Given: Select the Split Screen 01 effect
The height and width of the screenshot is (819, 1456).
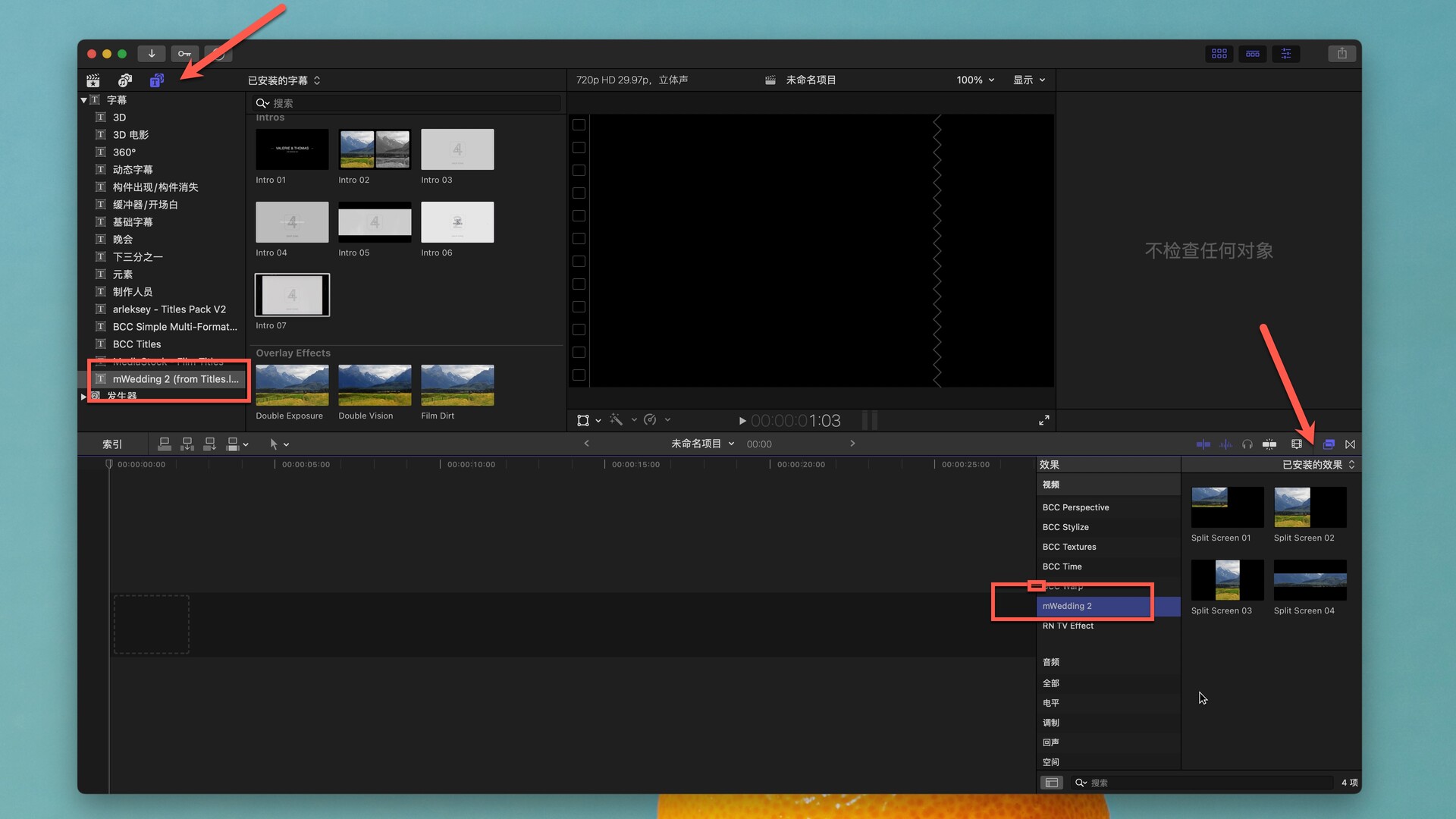Looking at the screenshot, I should 1227,507.
